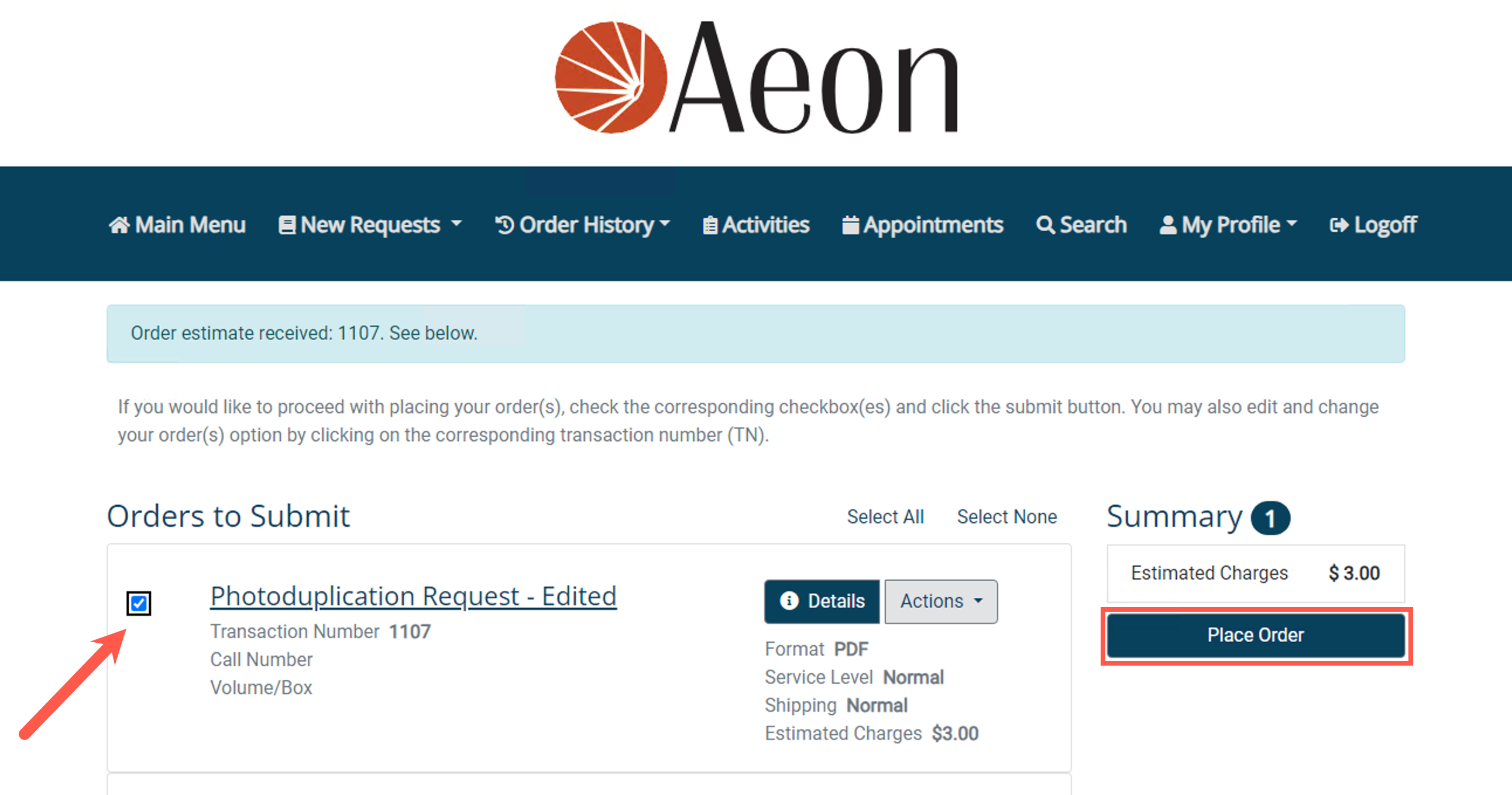Viewport: 1512px width, 795px height.
Task: Click the Search magnifying glass icon
Action: 1045,225
